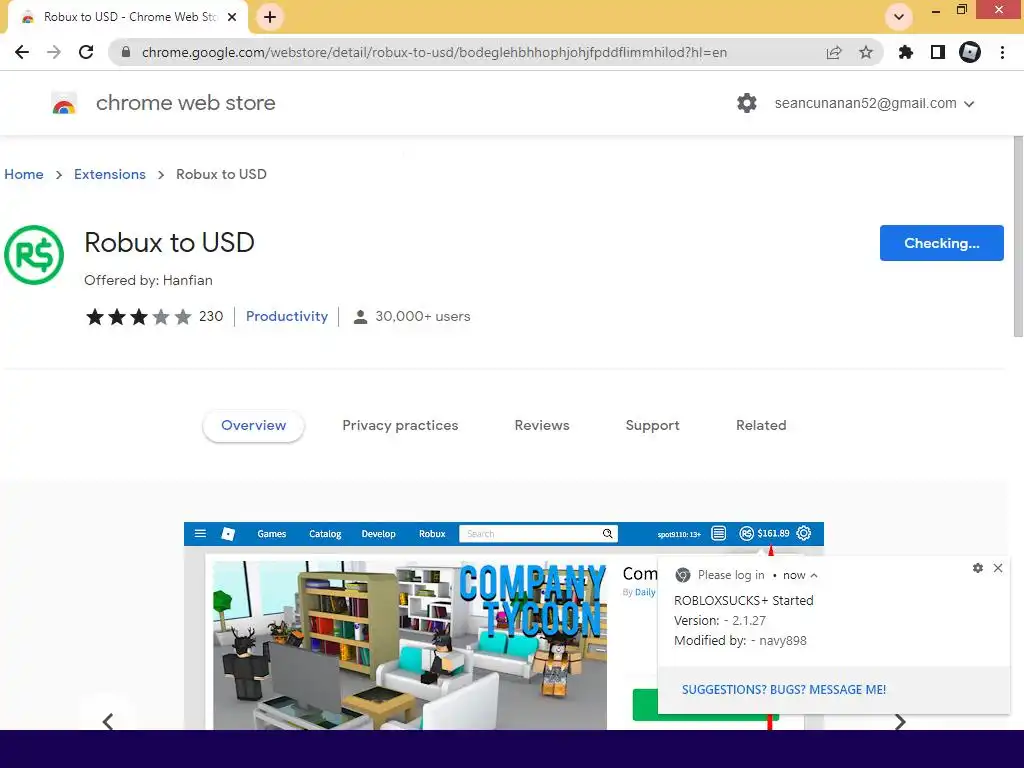The height and width of the screenshot is (768, 1024).
Task: Go back to the previous page
Action: (x=22, y=52)
